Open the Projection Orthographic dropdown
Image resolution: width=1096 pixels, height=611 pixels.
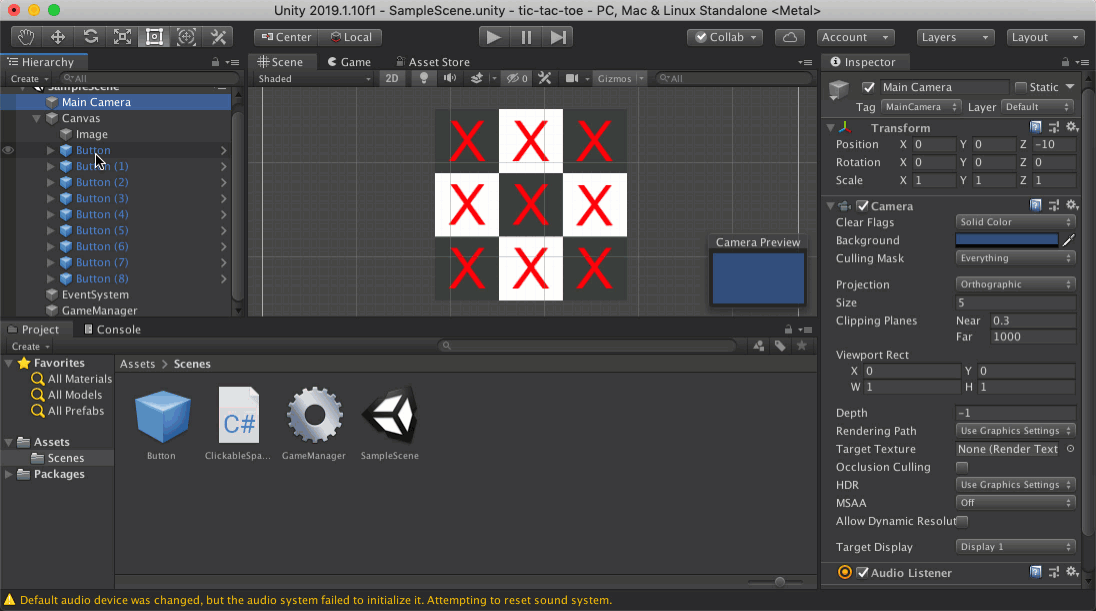pos(1014,284)
